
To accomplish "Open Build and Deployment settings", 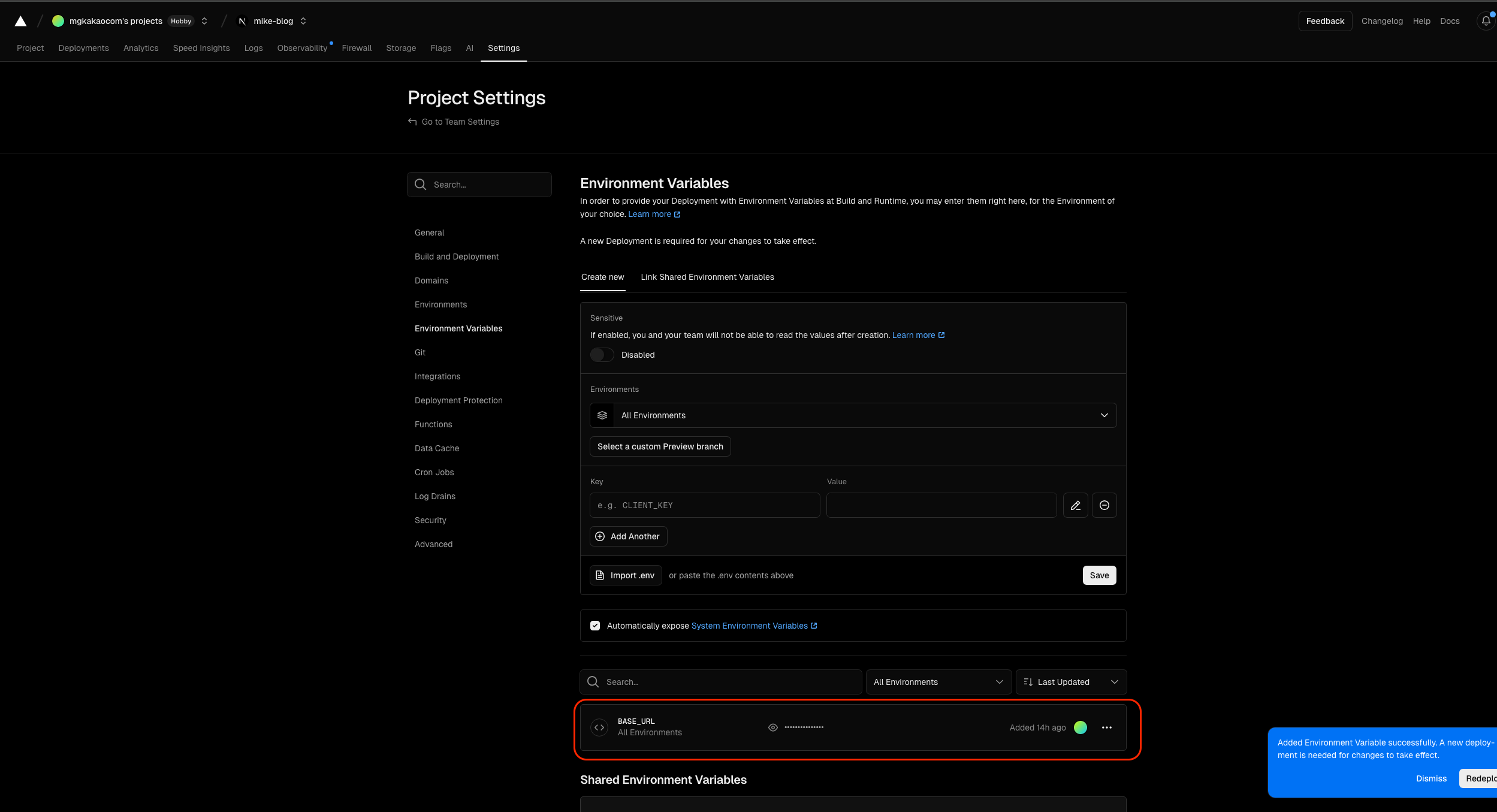I will pos(457,256).
